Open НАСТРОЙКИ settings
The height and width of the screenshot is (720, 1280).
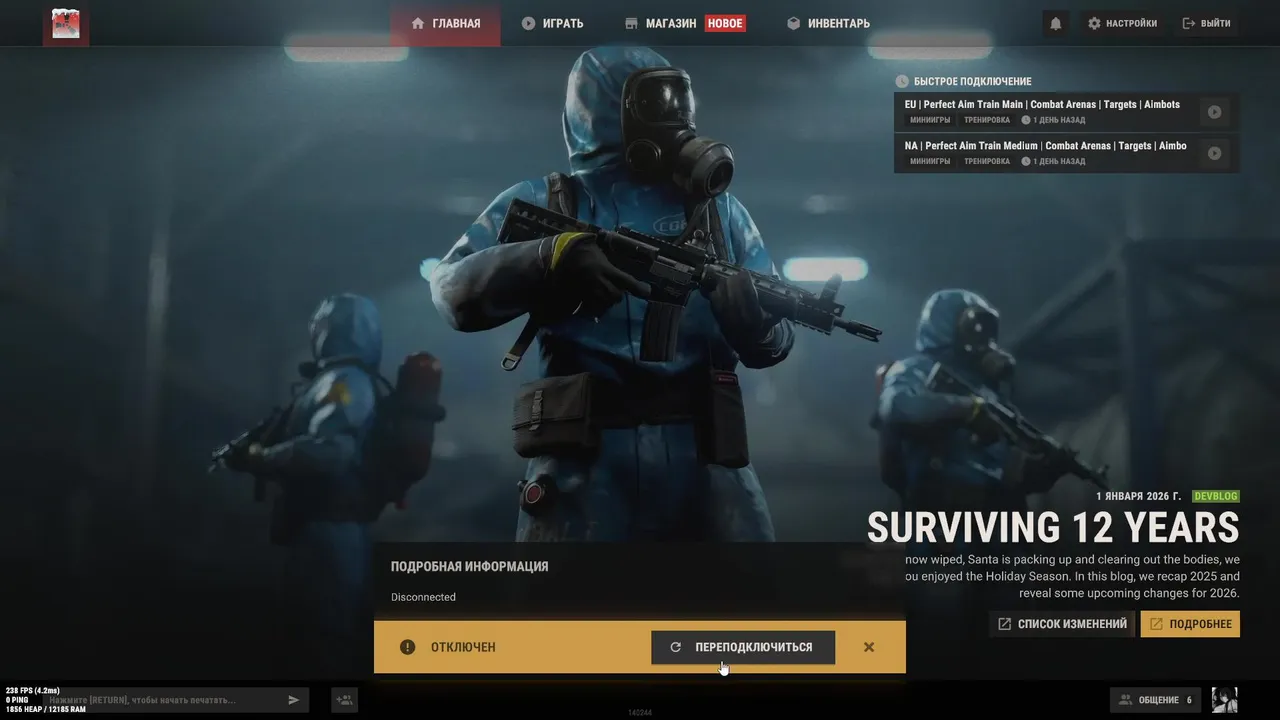1122,23
